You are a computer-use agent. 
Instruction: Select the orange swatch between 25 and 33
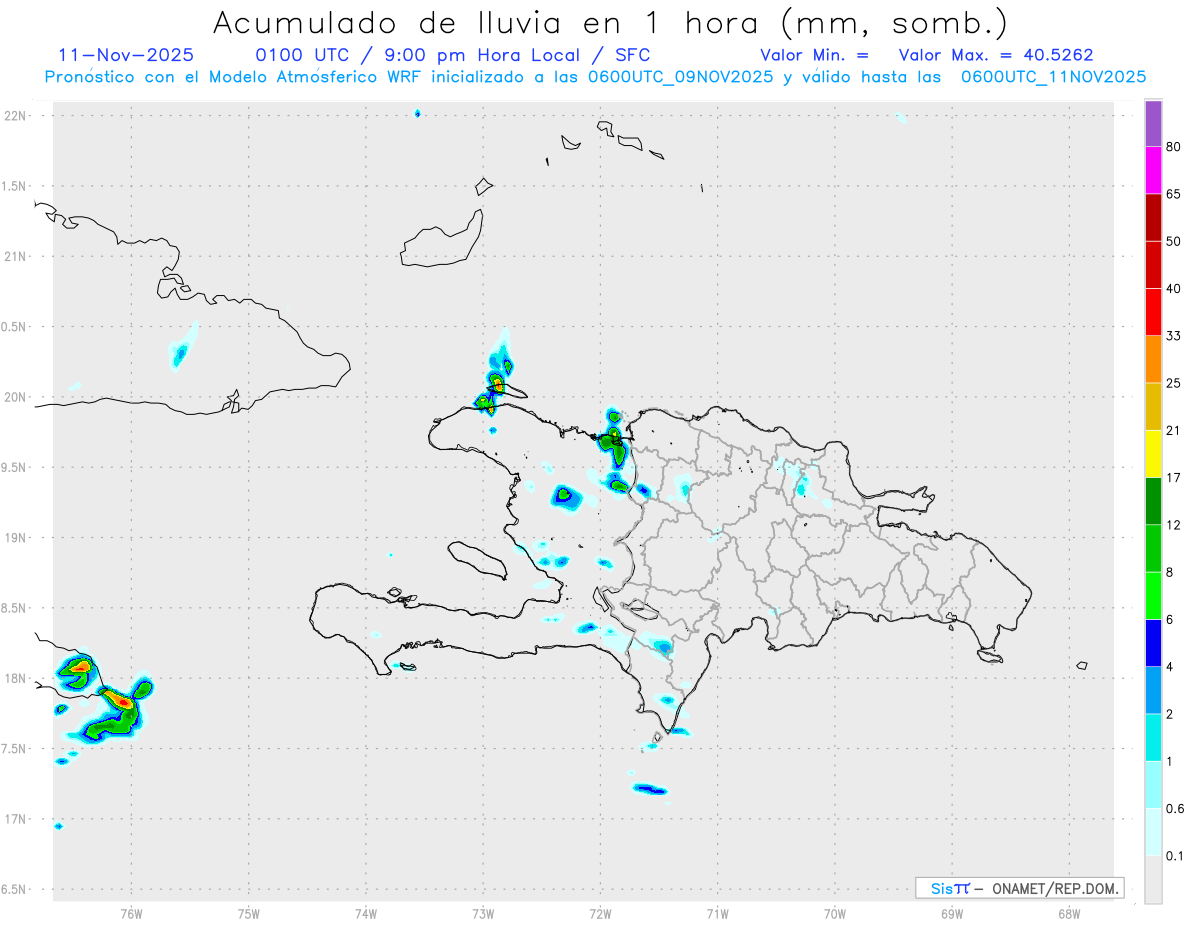click(1153, 359)
